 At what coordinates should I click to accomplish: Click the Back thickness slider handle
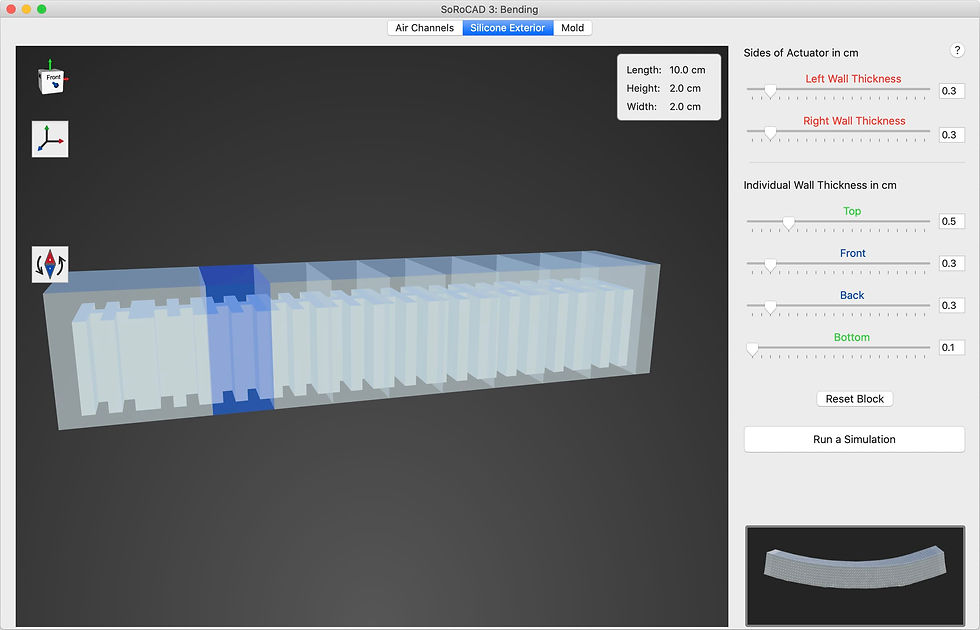click(x=771, y=307)
